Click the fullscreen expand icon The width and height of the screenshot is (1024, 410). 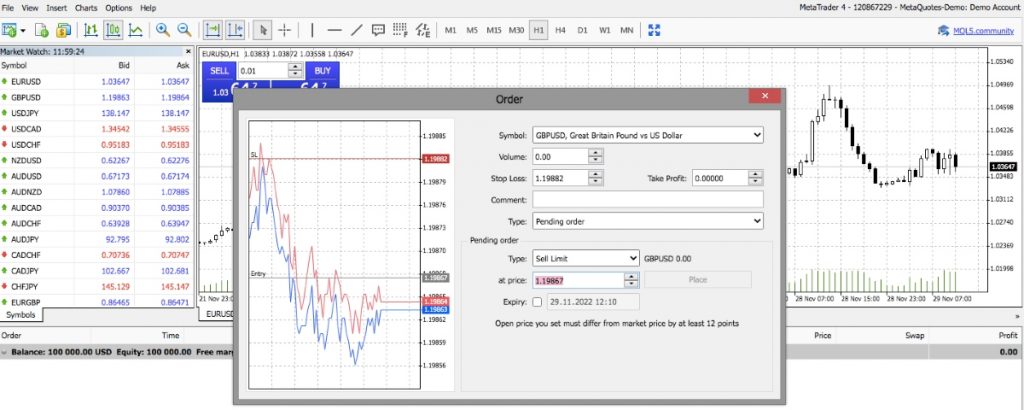click(654, 30)
